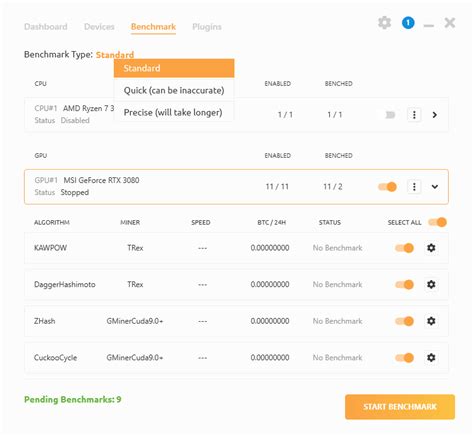
Task: Switch to the Dashboard tab
Action: coord(46,27)
